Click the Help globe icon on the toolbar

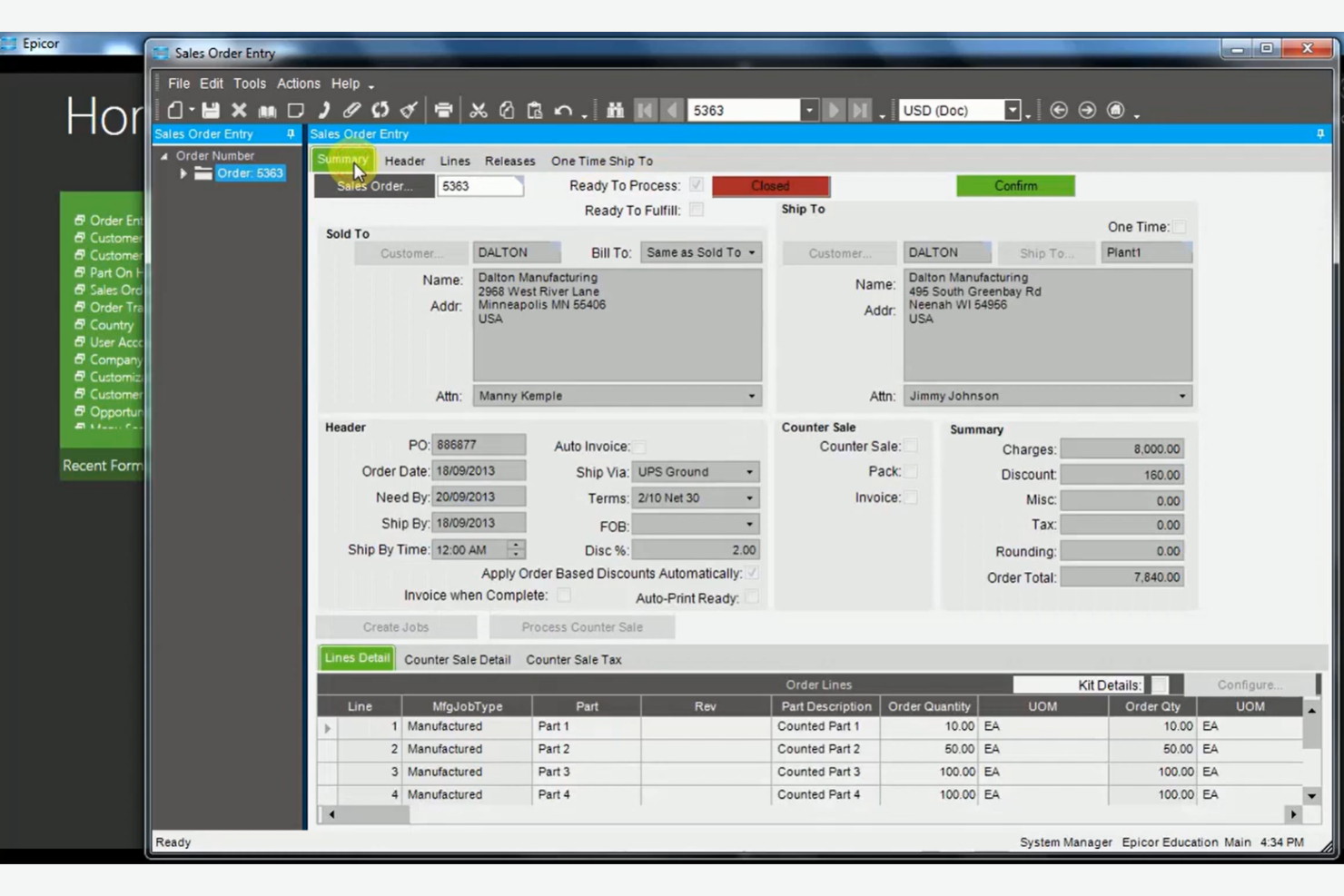pyautogui.click(x=1117, y=110)
